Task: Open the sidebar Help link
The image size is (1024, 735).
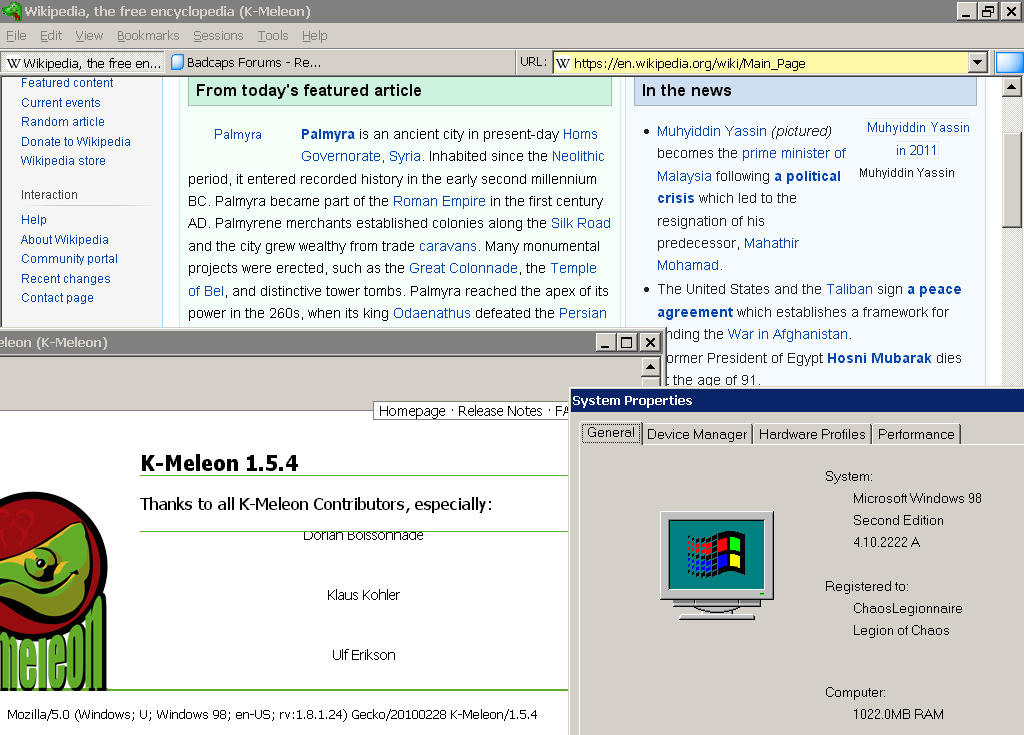Action: 34,220
